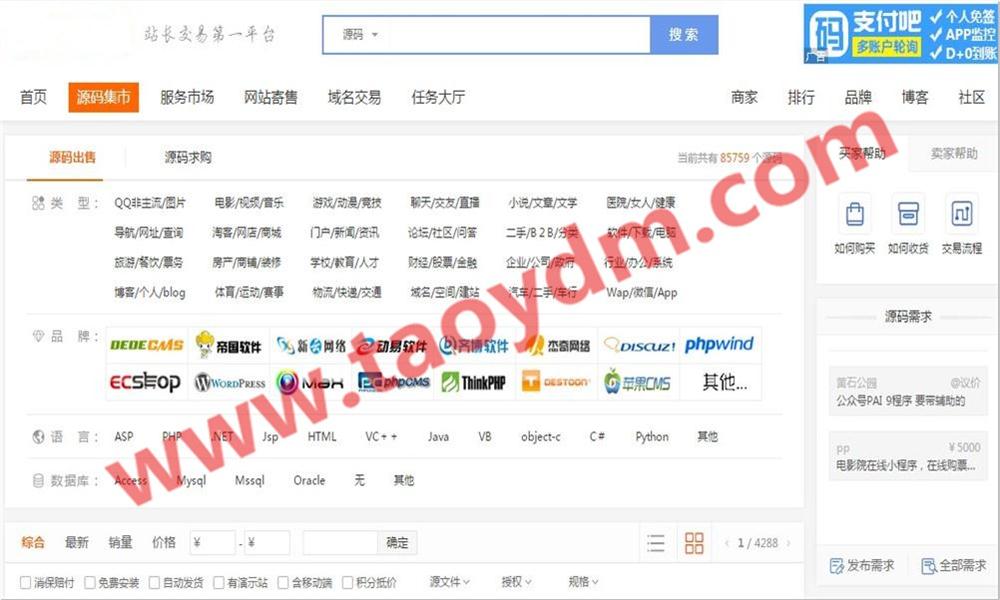Select the MaxCMS brand logo
This screenshot has height=600, width=1000.
click(311, 382)
